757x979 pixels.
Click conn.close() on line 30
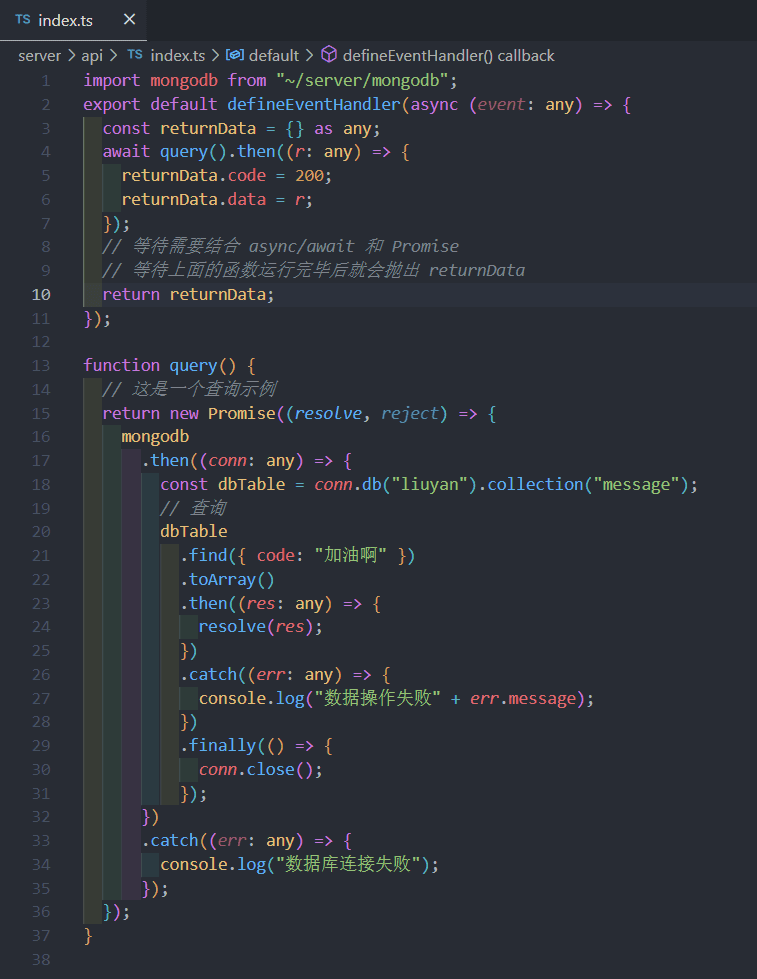(255, 770)
